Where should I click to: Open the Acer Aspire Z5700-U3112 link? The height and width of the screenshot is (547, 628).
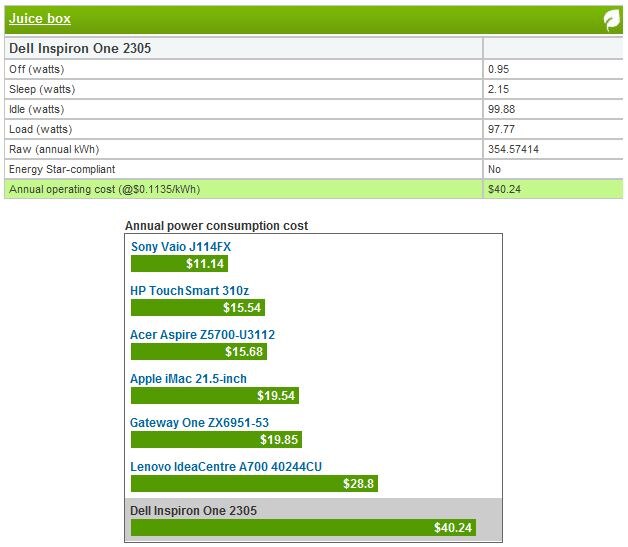203,335
